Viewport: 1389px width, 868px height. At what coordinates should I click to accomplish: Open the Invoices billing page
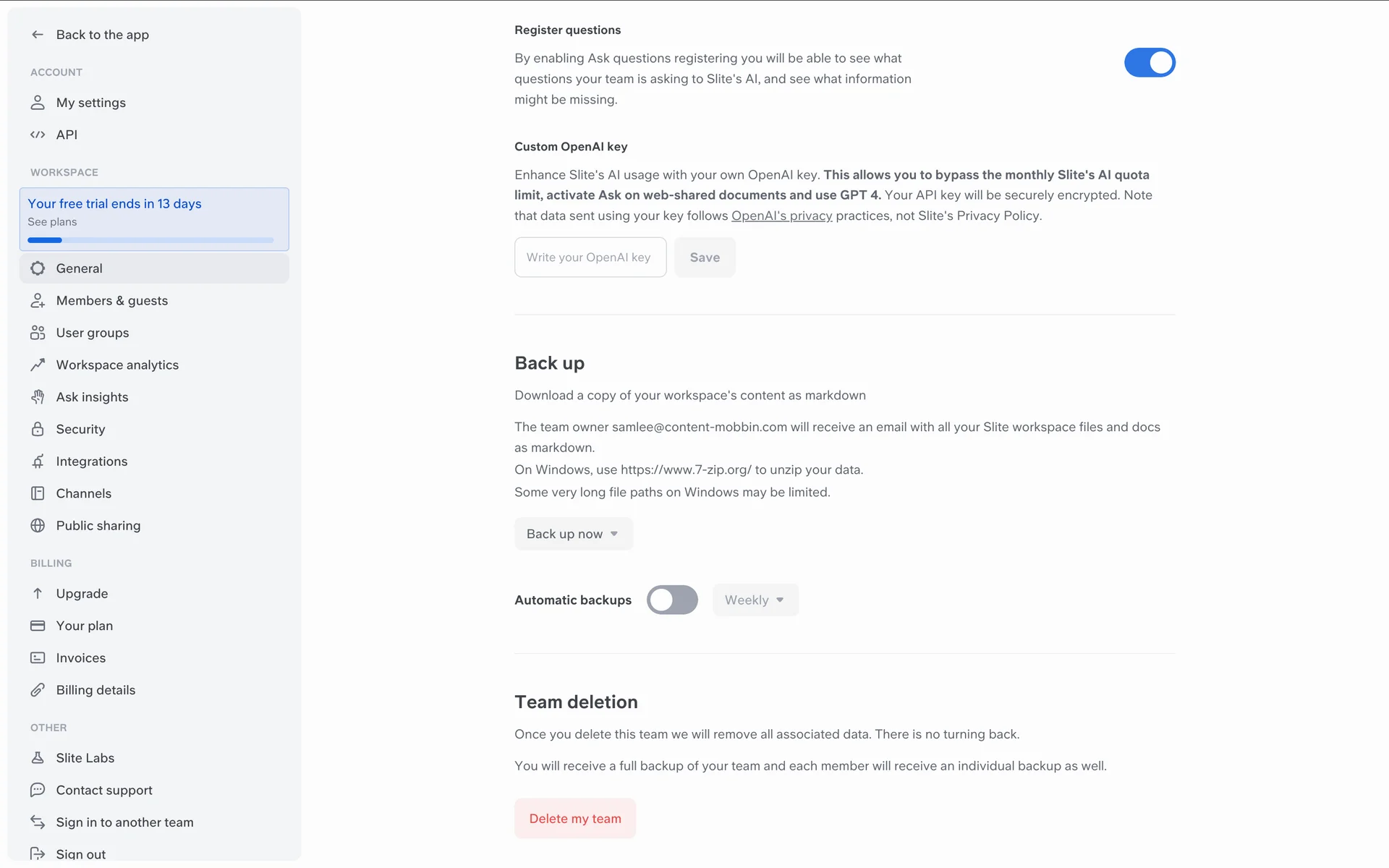[x=81, y=658]
